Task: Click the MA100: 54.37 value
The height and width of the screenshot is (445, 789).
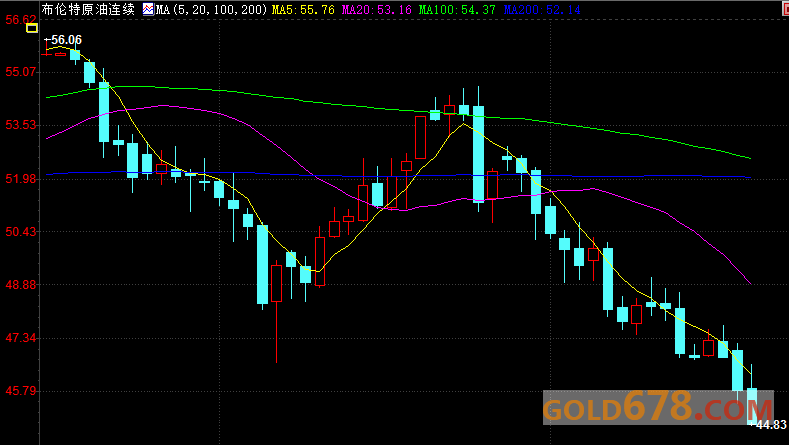Action: click(x=457, y=10)
